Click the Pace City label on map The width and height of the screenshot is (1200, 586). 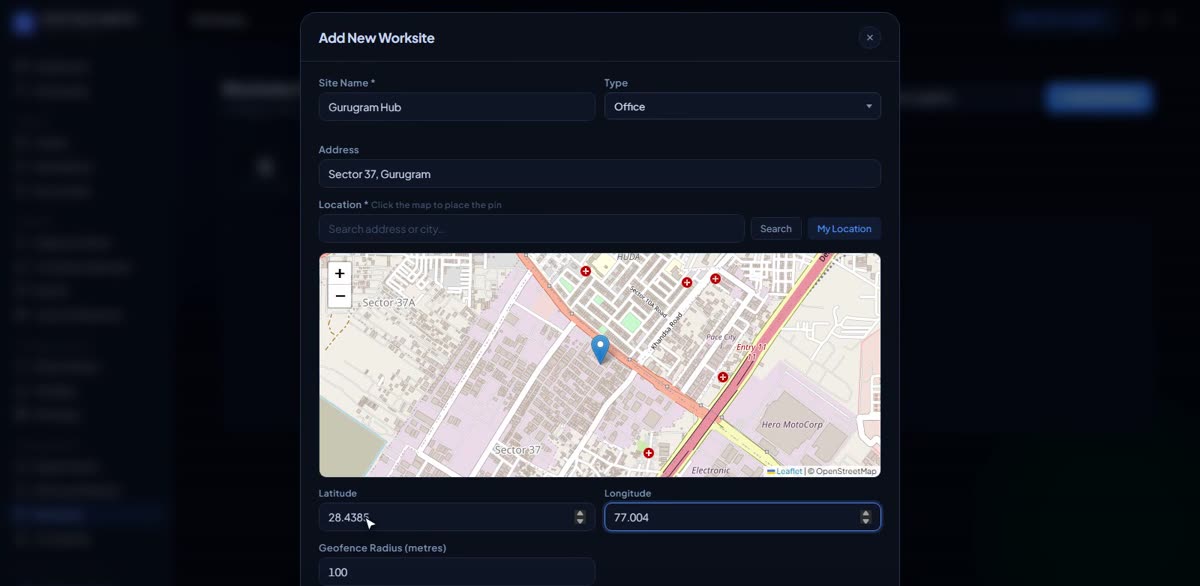coord(721,337)
